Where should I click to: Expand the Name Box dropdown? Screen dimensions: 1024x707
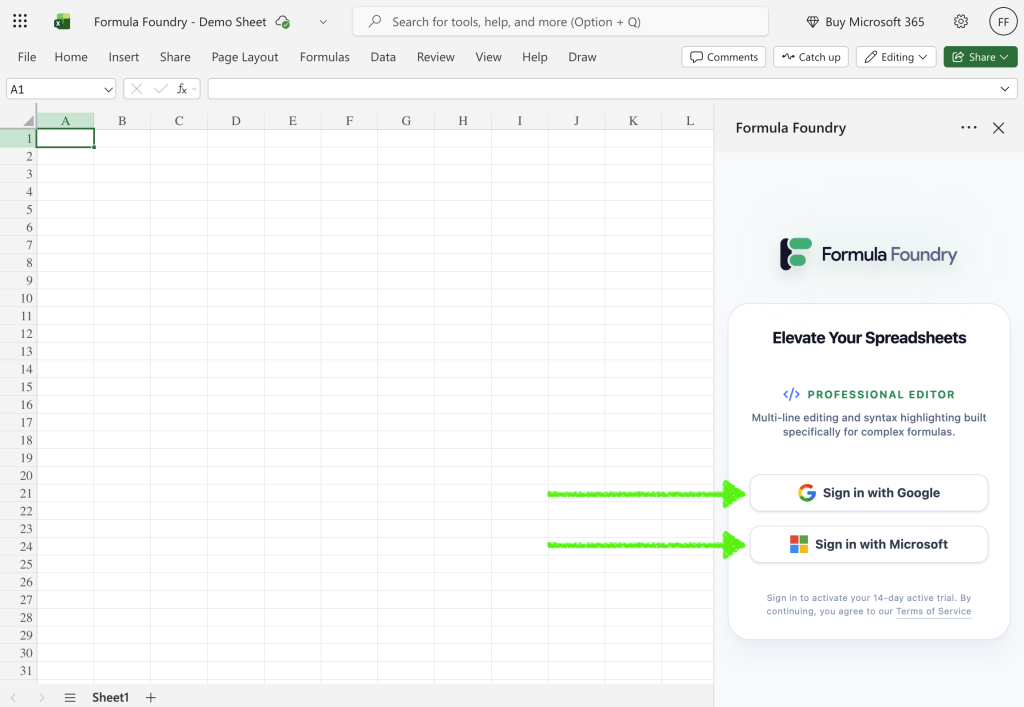(108, 89)
